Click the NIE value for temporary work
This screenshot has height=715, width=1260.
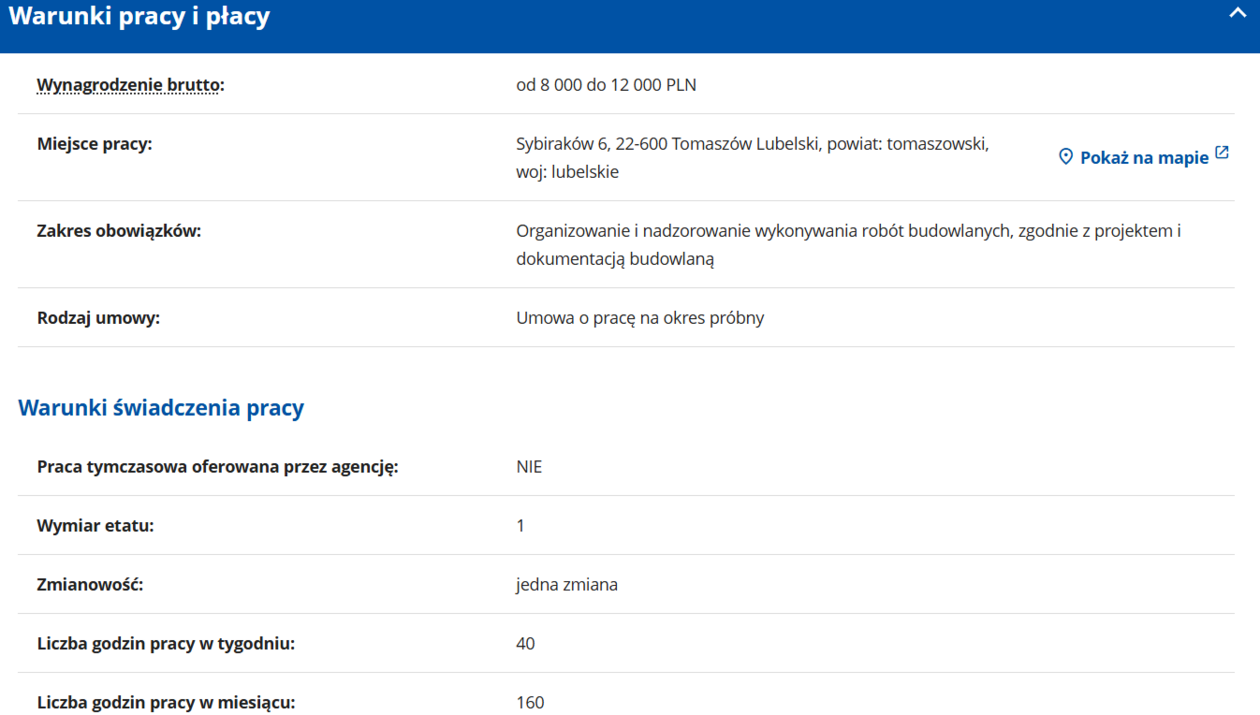pos(529,467)
